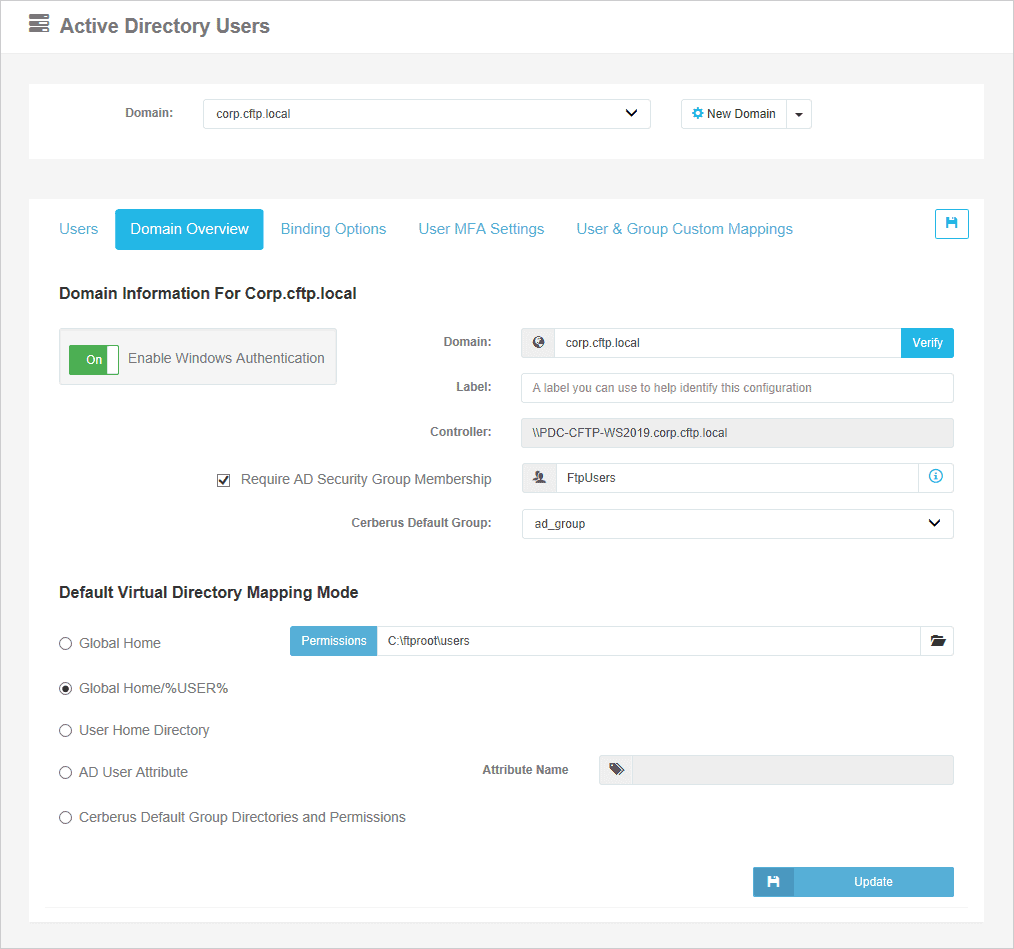Uncheck Require AD Security Group Membership
Screen dimensions: 1014x949
tap(224, 479)
